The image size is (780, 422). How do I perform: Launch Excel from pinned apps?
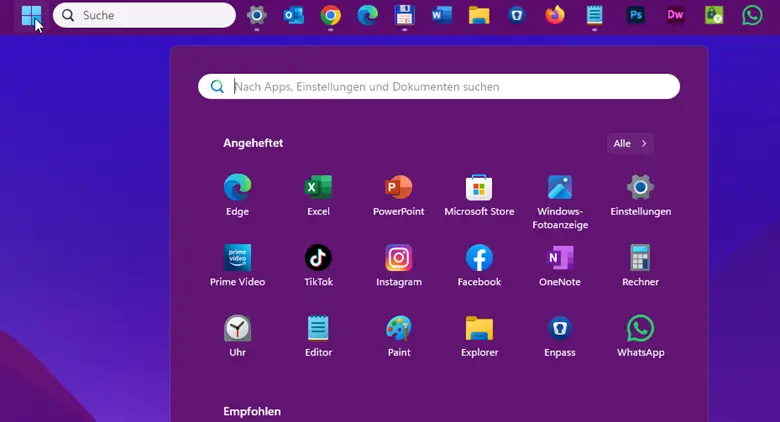pyautogui.click(x=318, y=195)
